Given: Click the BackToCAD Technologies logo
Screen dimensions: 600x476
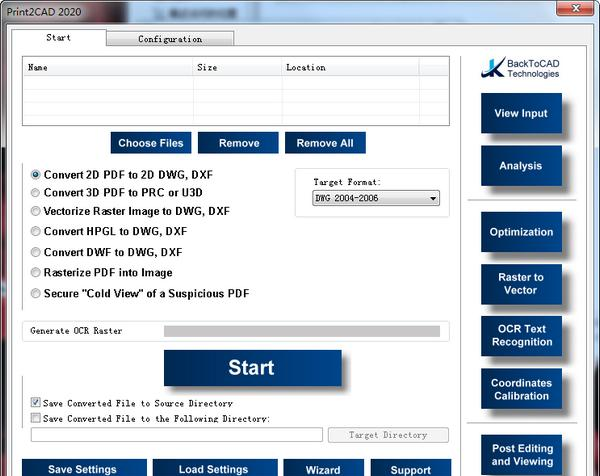Looking at the screenshot, I should 520,68.
